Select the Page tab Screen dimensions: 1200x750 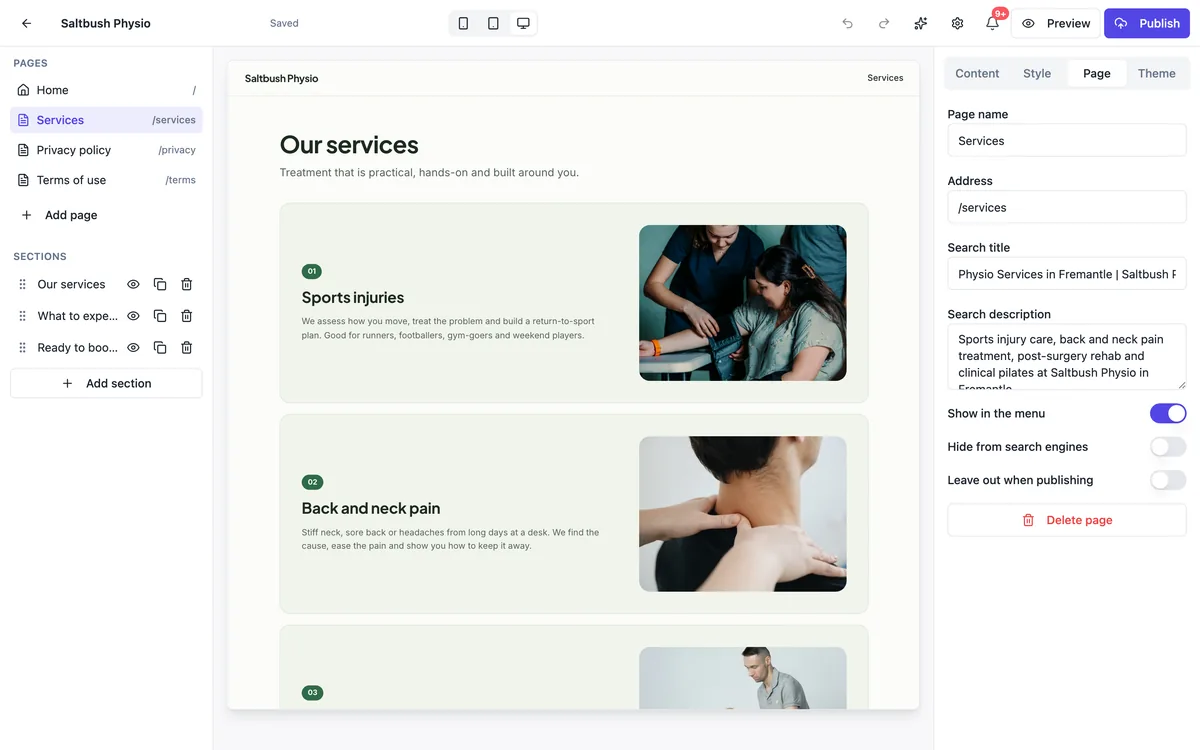click(1097, 73)
